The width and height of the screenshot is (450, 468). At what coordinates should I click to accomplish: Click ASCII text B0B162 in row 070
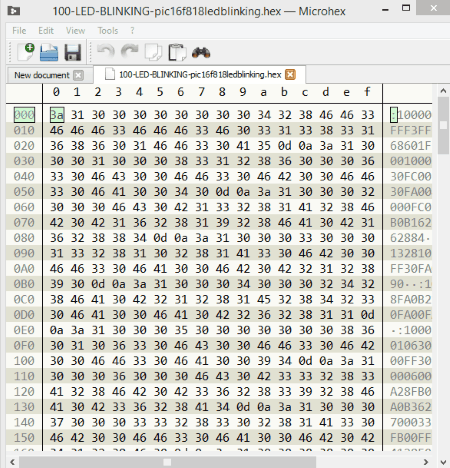point(411,223)
